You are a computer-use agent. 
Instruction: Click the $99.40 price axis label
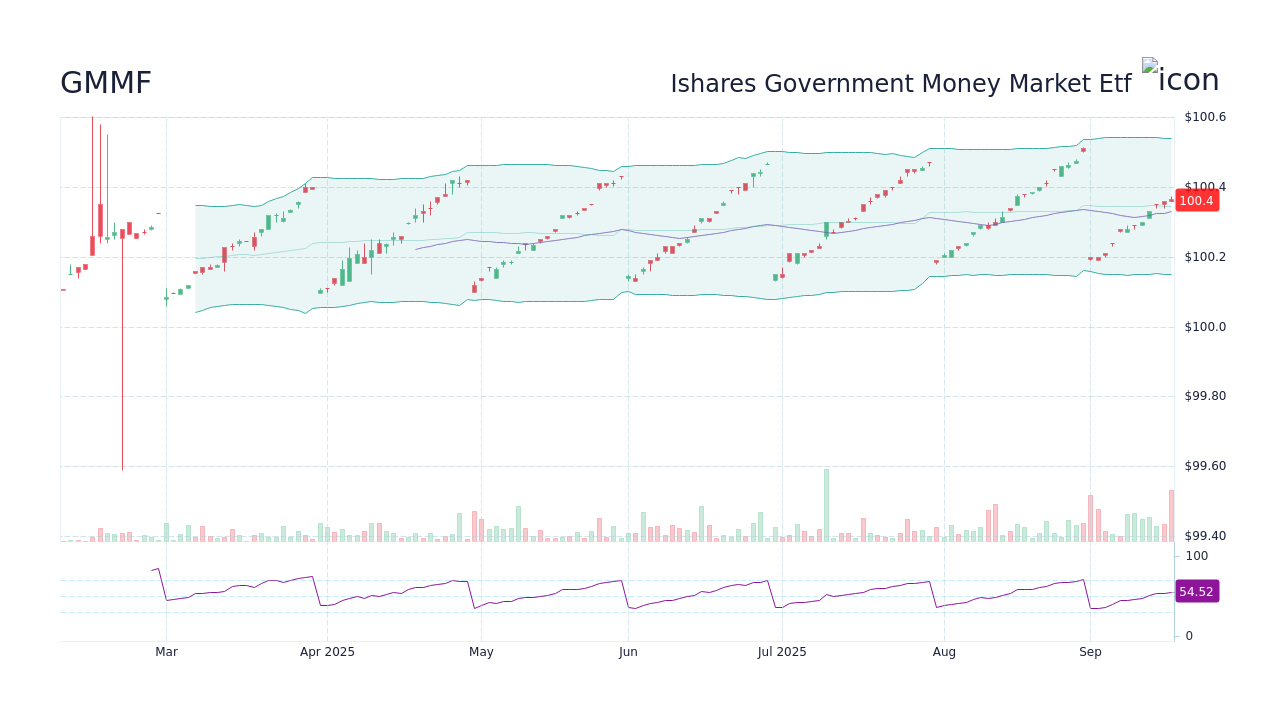(1205, 536)
